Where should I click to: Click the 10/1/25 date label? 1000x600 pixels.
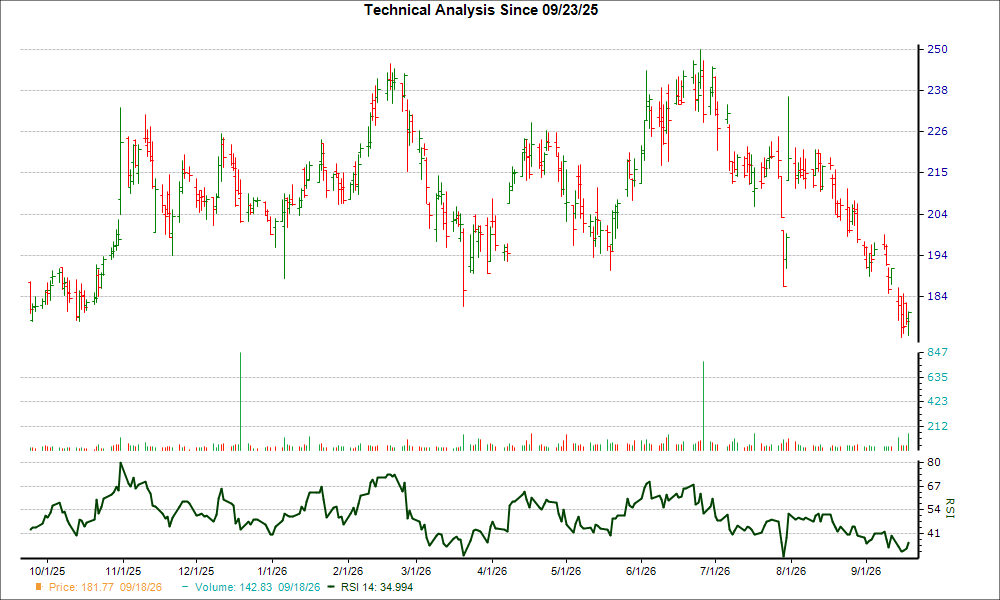47,571
